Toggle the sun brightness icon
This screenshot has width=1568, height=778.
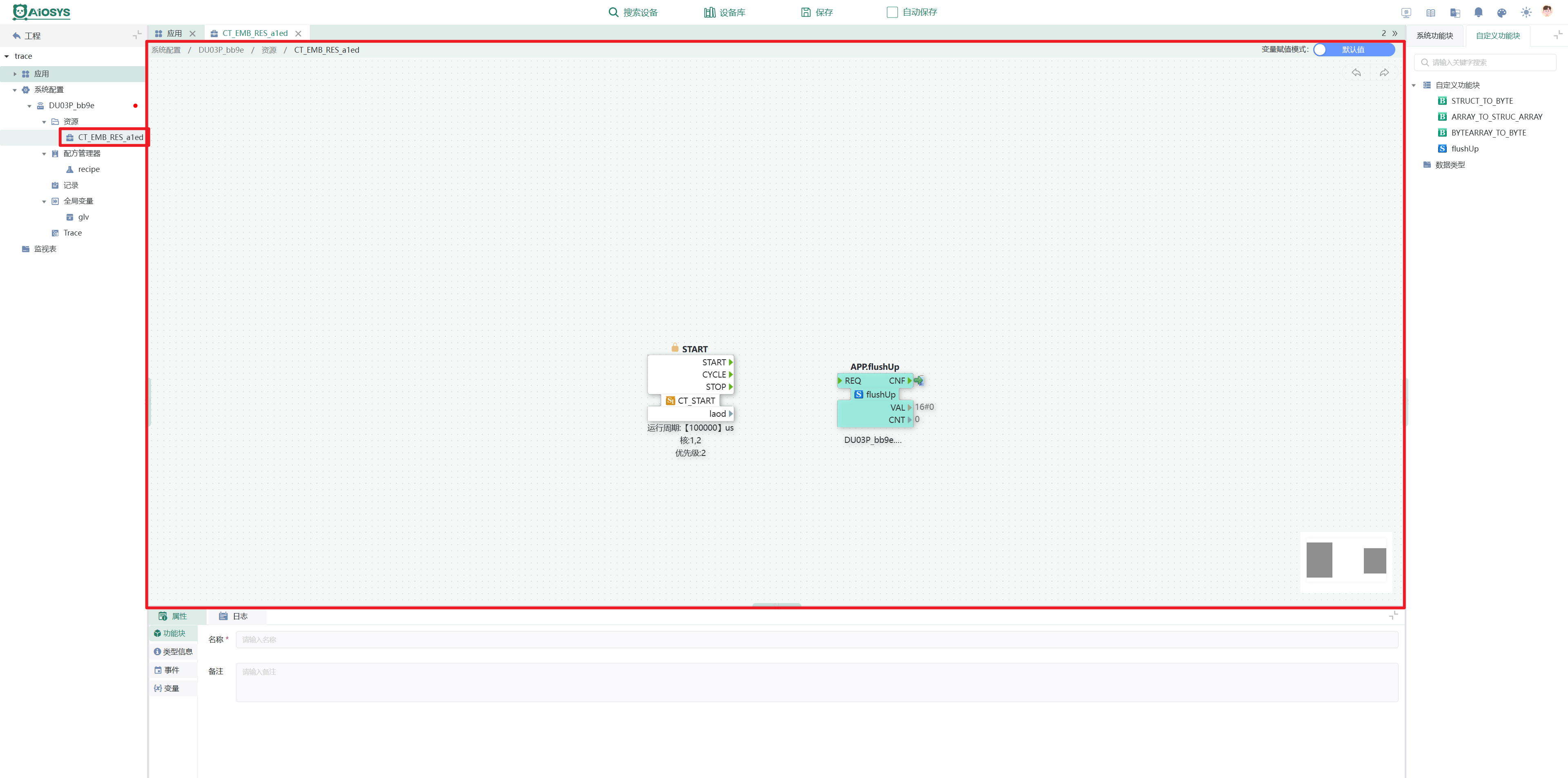tap(1526, 12)
